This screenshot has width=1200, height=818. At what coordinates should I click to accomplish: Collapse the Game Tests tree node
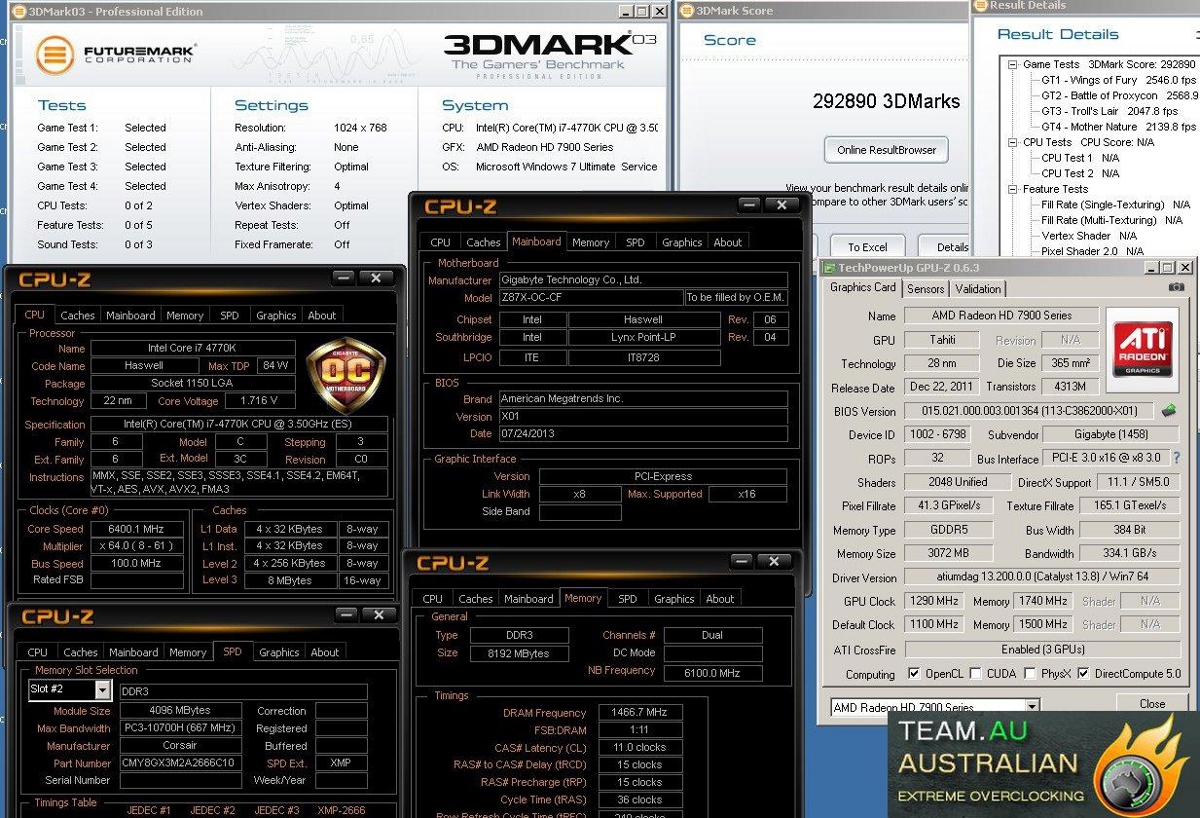[1013, 65]
